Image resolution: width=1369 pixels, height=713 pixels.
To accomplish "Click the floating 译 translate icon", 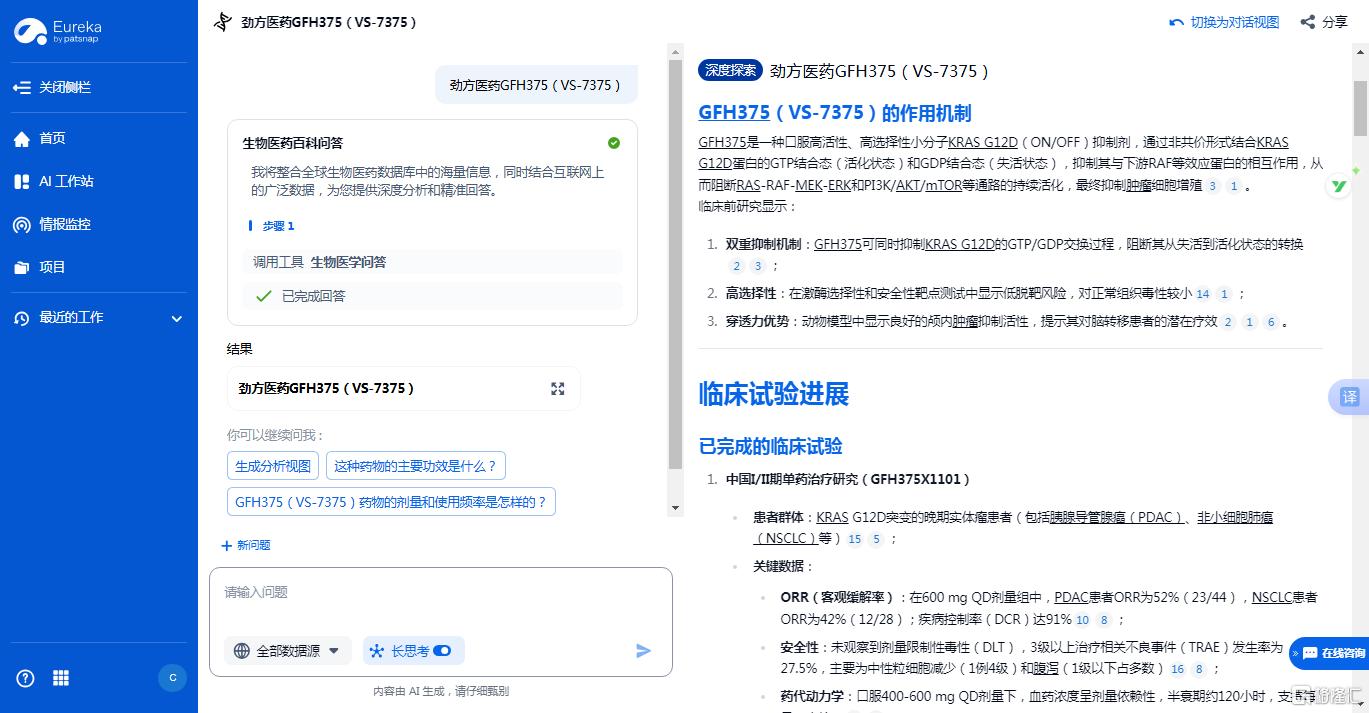I will tap(1350, 397).
